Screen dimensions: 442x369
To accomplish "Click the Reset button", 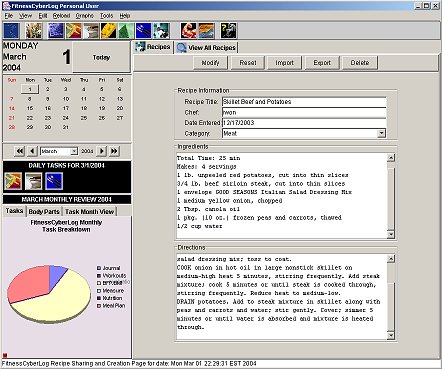I will pyautogui.click(x=248, y=63).
